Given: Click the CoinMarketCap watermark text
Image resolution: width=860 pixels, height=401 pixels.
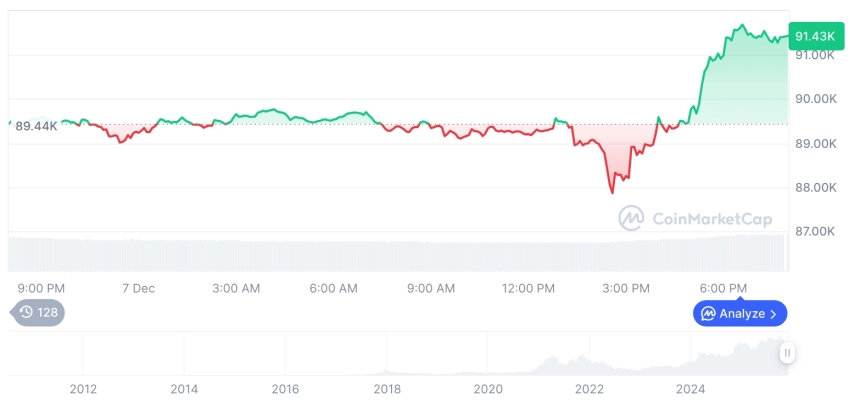Looking at the screenshot, I should point(711,218).
